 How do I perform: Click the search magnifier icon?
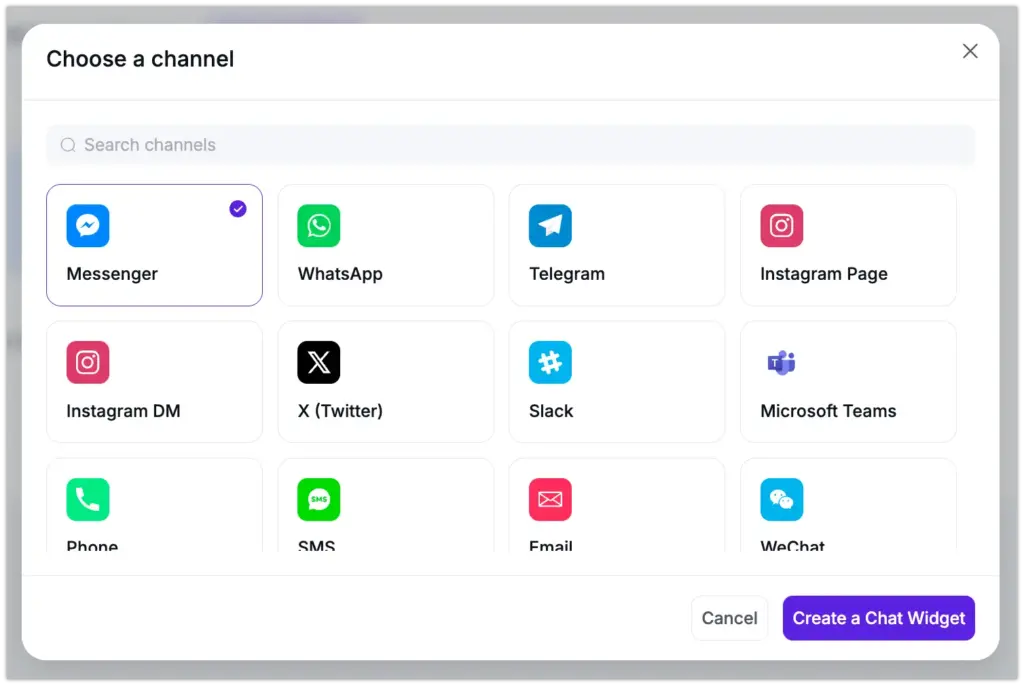point(67,145)
